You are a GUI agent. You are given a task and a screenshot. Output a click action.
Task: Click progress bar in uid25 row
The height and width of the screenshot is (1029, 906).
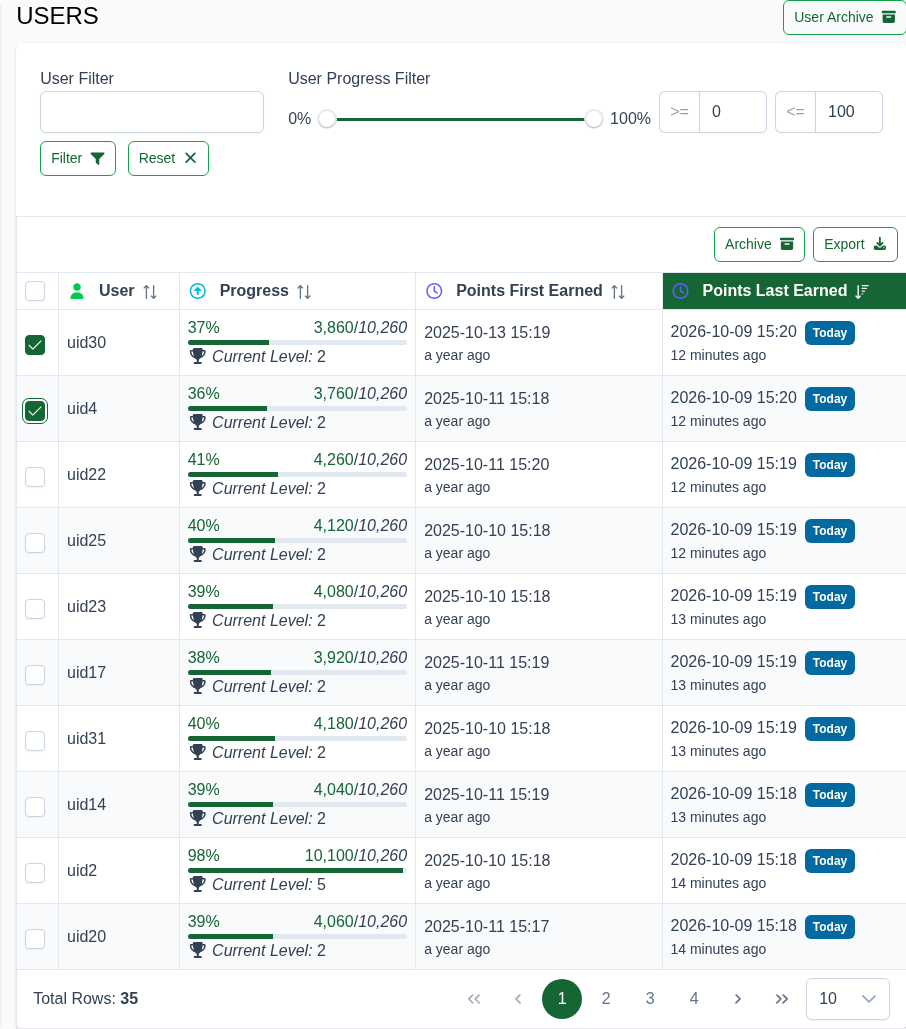[x=297, y=541]
